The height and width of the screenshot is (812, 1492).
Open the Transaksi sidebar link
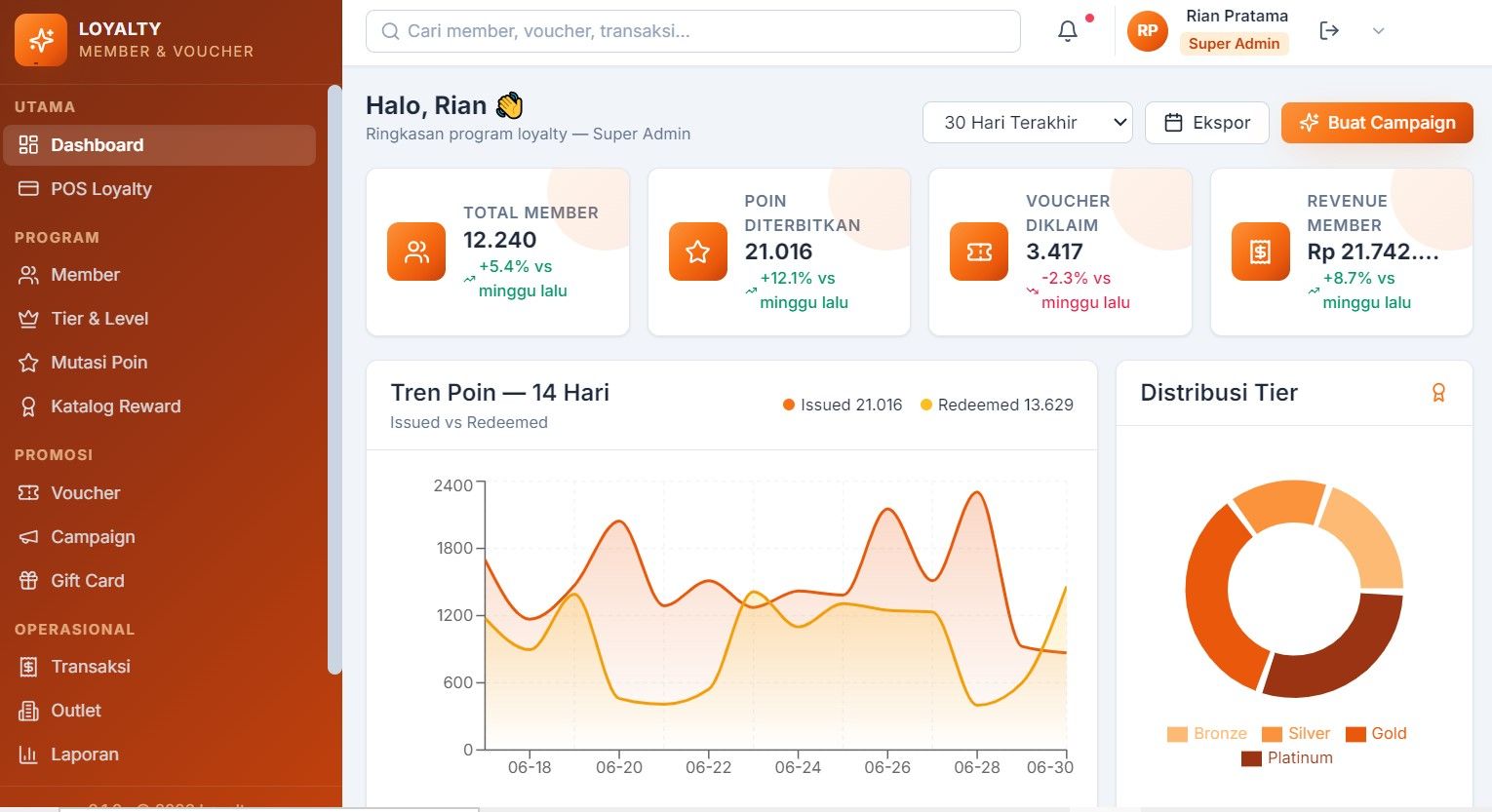[x=159, y=667]
